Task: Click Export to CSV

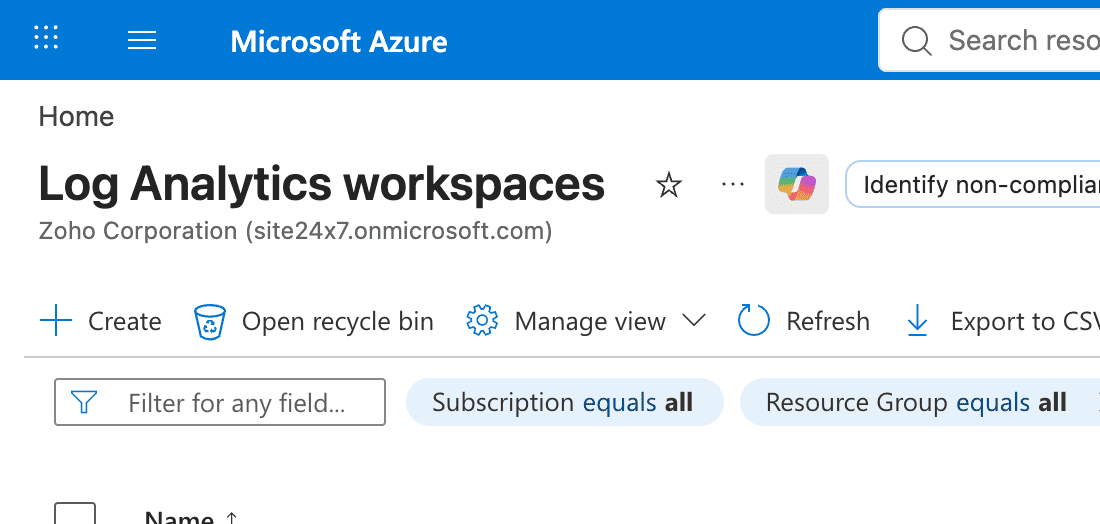Action: pyautogui.click(x=1003, y=321)
